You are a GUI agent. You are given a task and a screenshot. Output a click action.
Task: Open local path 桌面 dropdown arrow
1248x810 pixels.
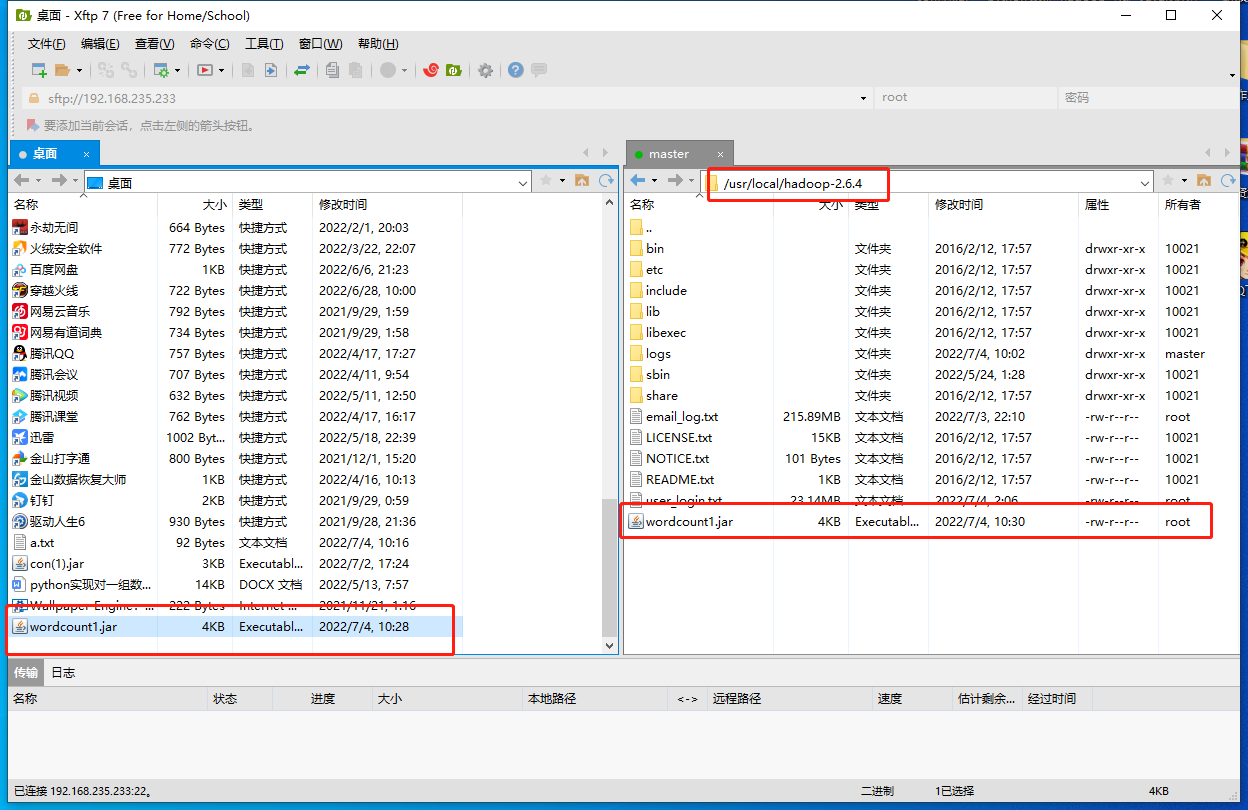523,182
